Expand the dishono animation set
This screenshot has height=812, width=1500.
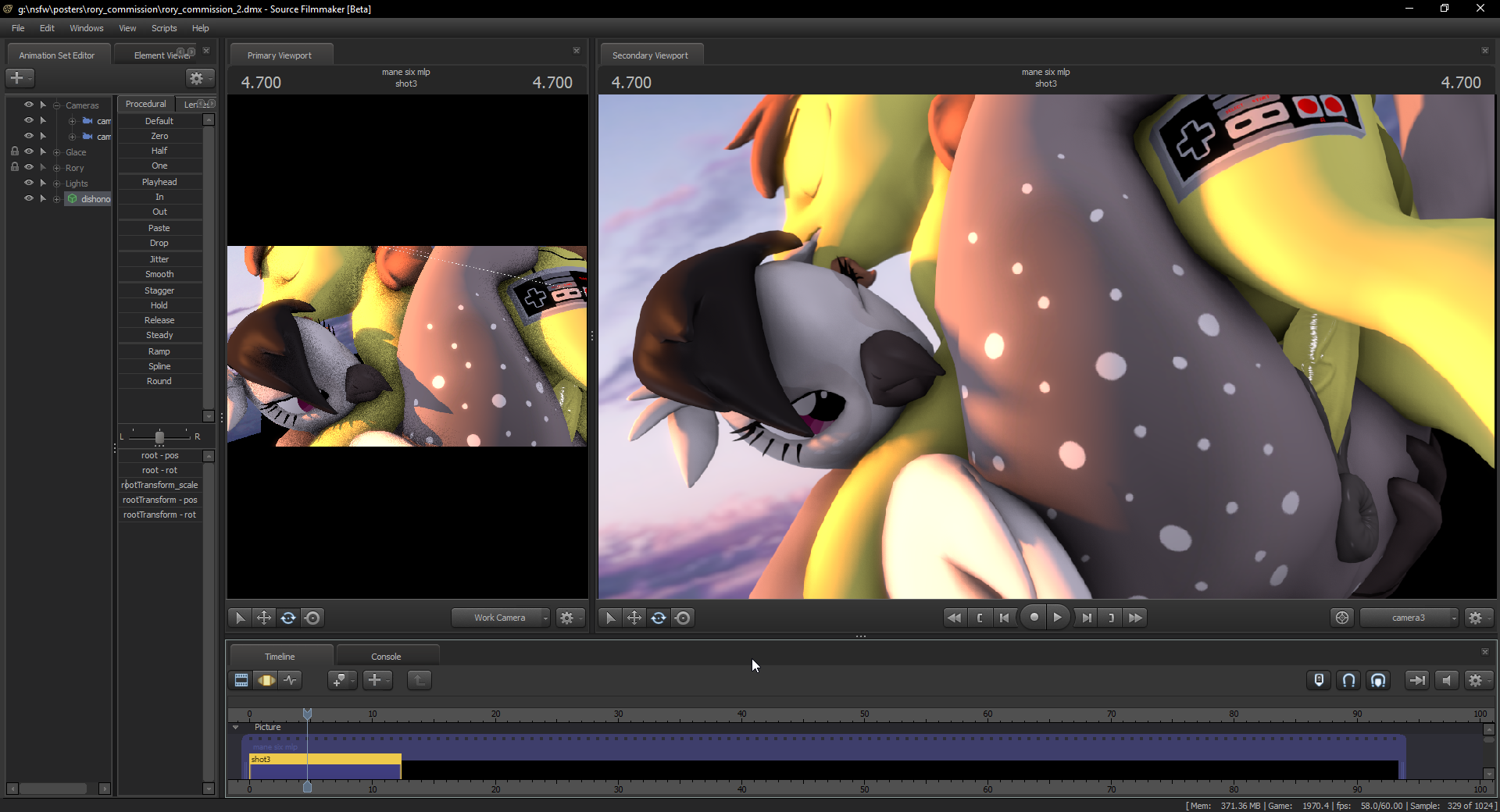(56, 199)
